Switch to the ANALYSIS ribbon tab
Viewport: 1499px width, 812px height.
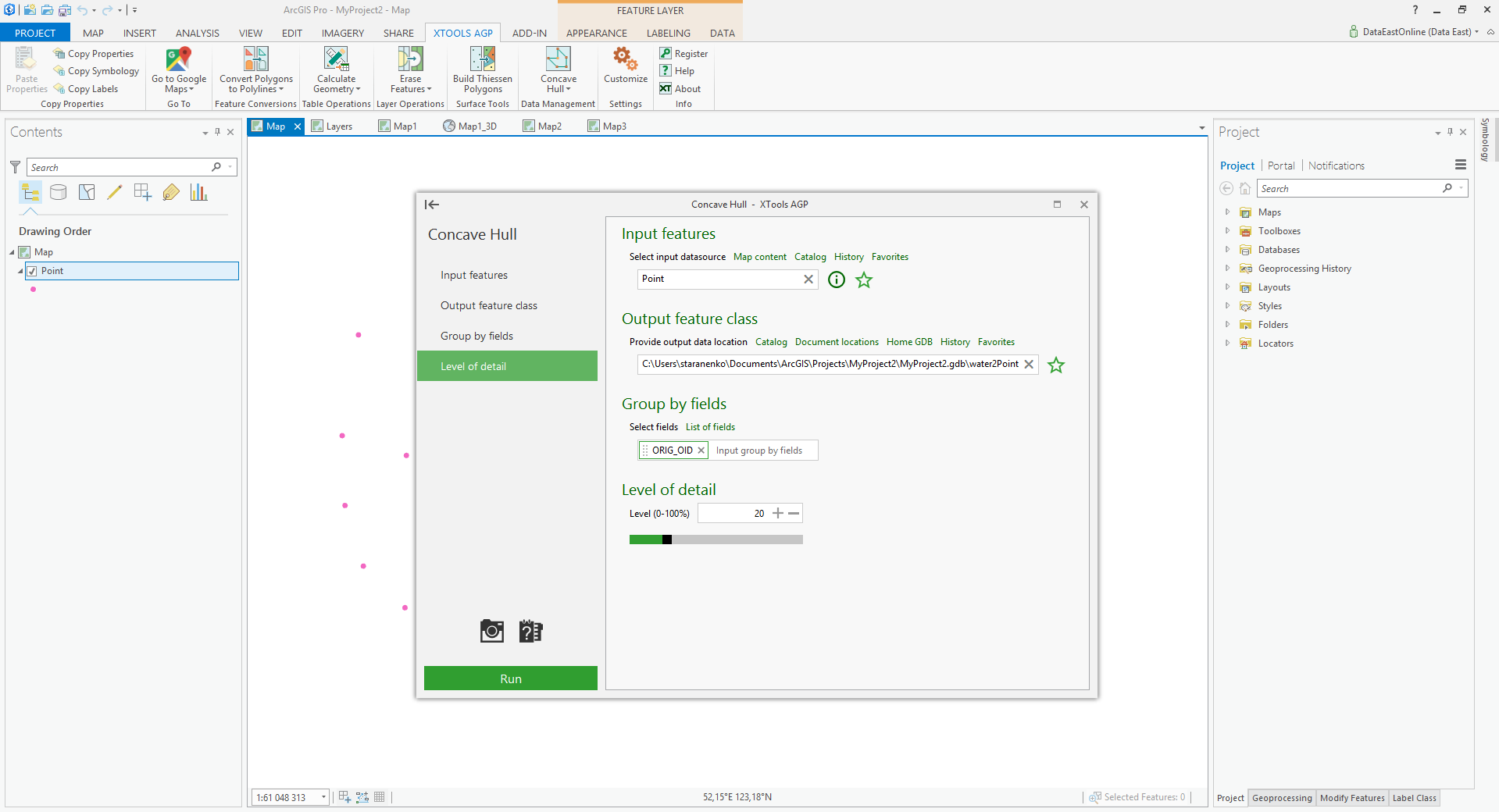(197, 33)
